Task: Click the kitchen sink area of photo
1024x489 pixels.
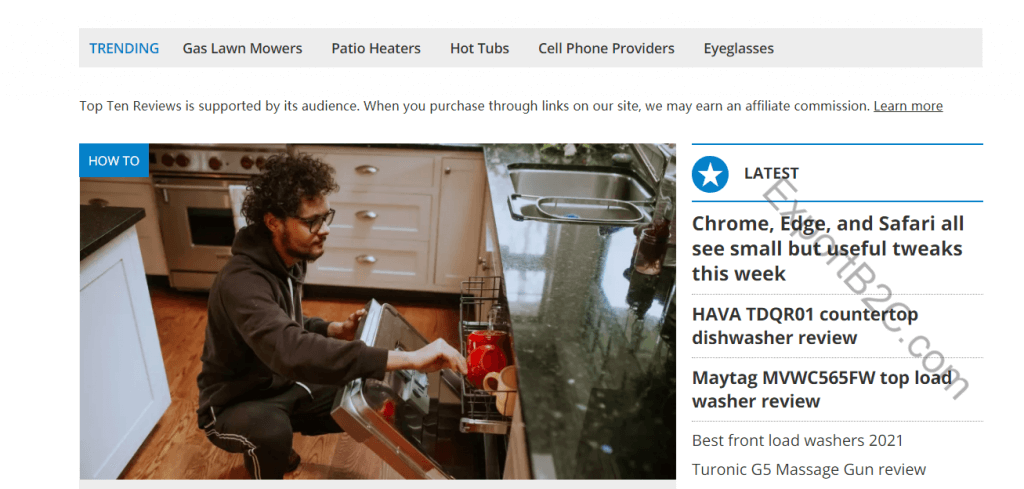Action: pyautogui.click(x=578, y=189)
